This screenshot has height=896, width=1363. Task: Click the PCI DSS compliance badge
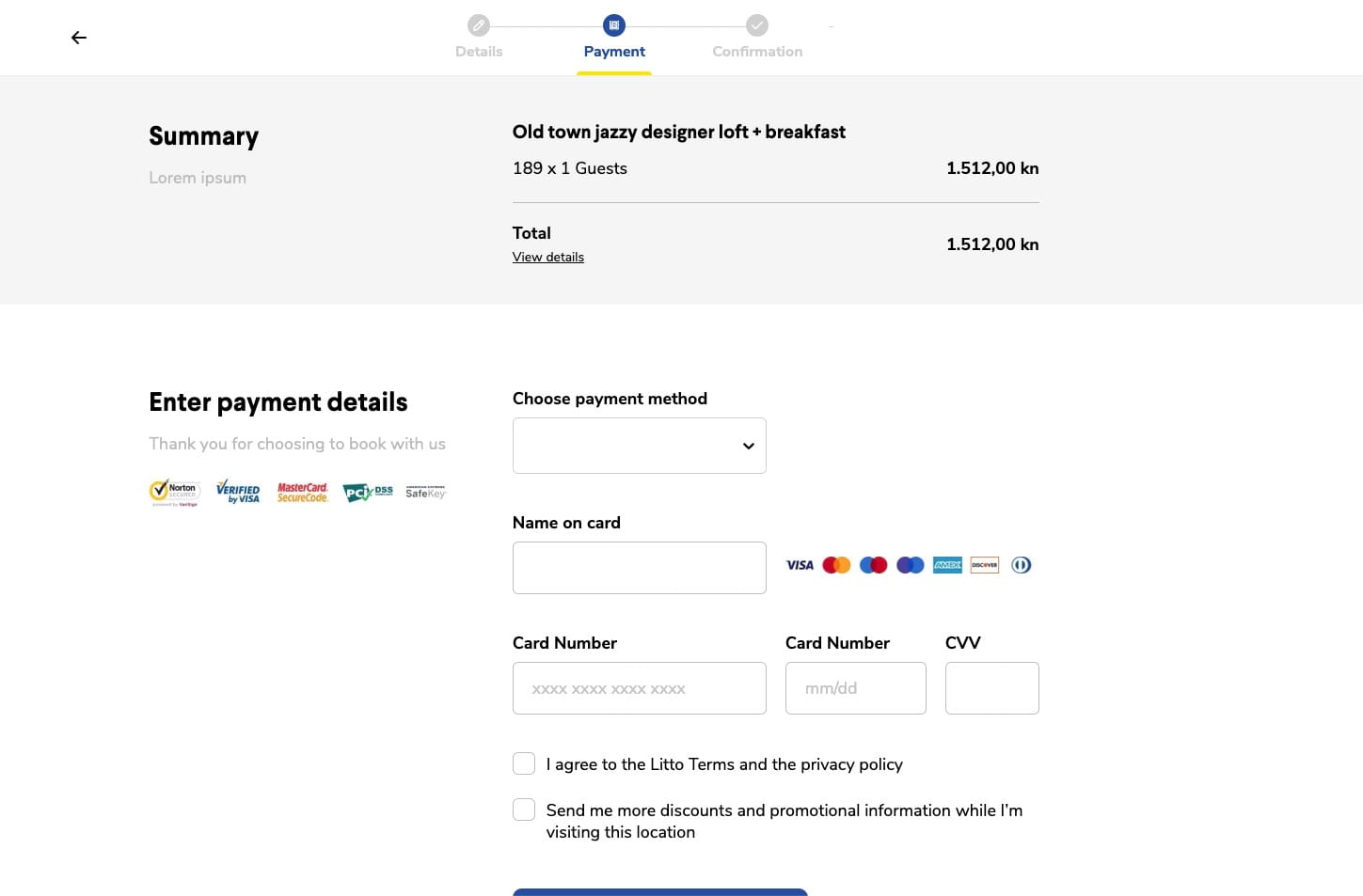367,492
